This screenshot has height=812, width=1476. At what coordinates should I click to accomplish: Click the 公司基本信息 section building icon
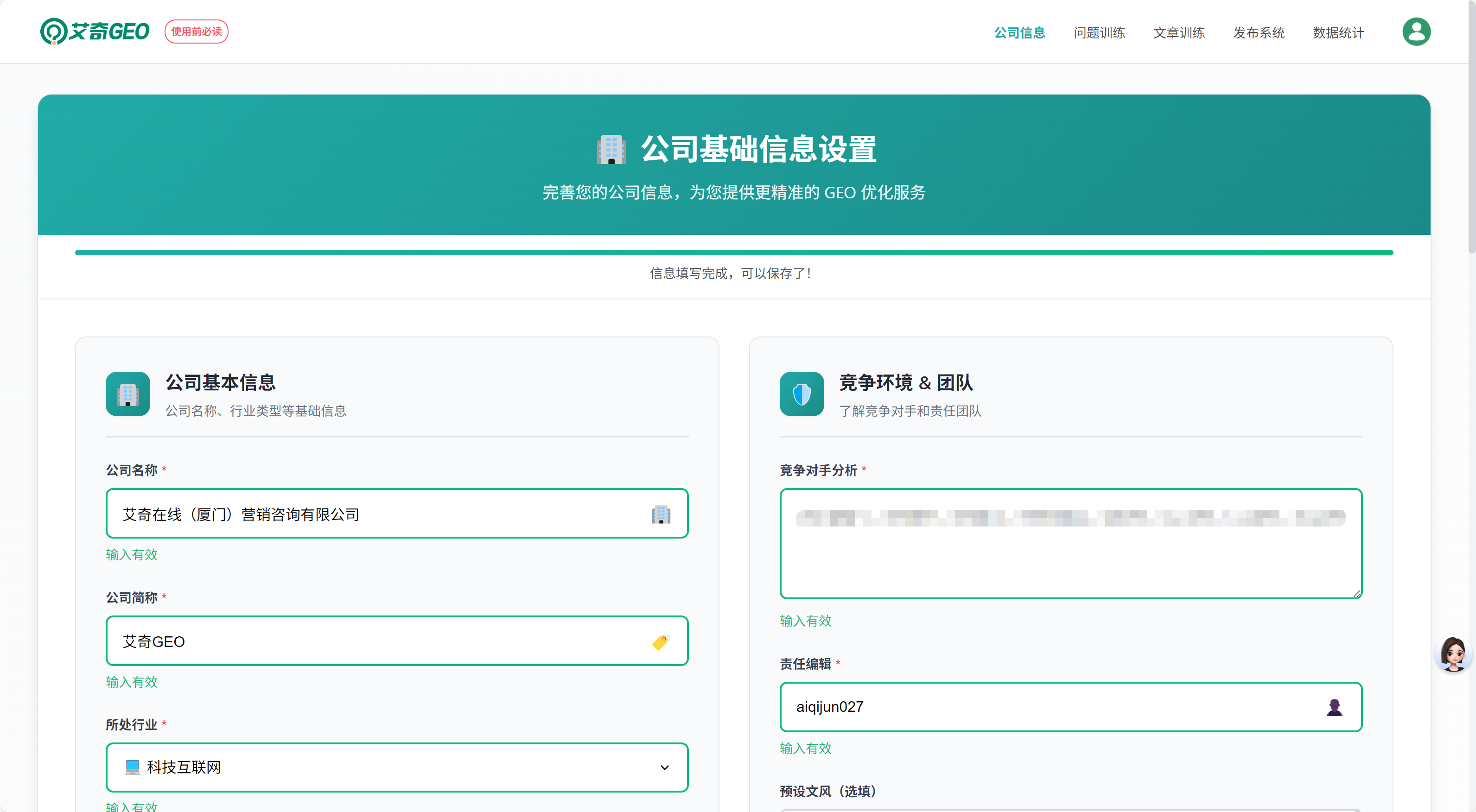128,394
